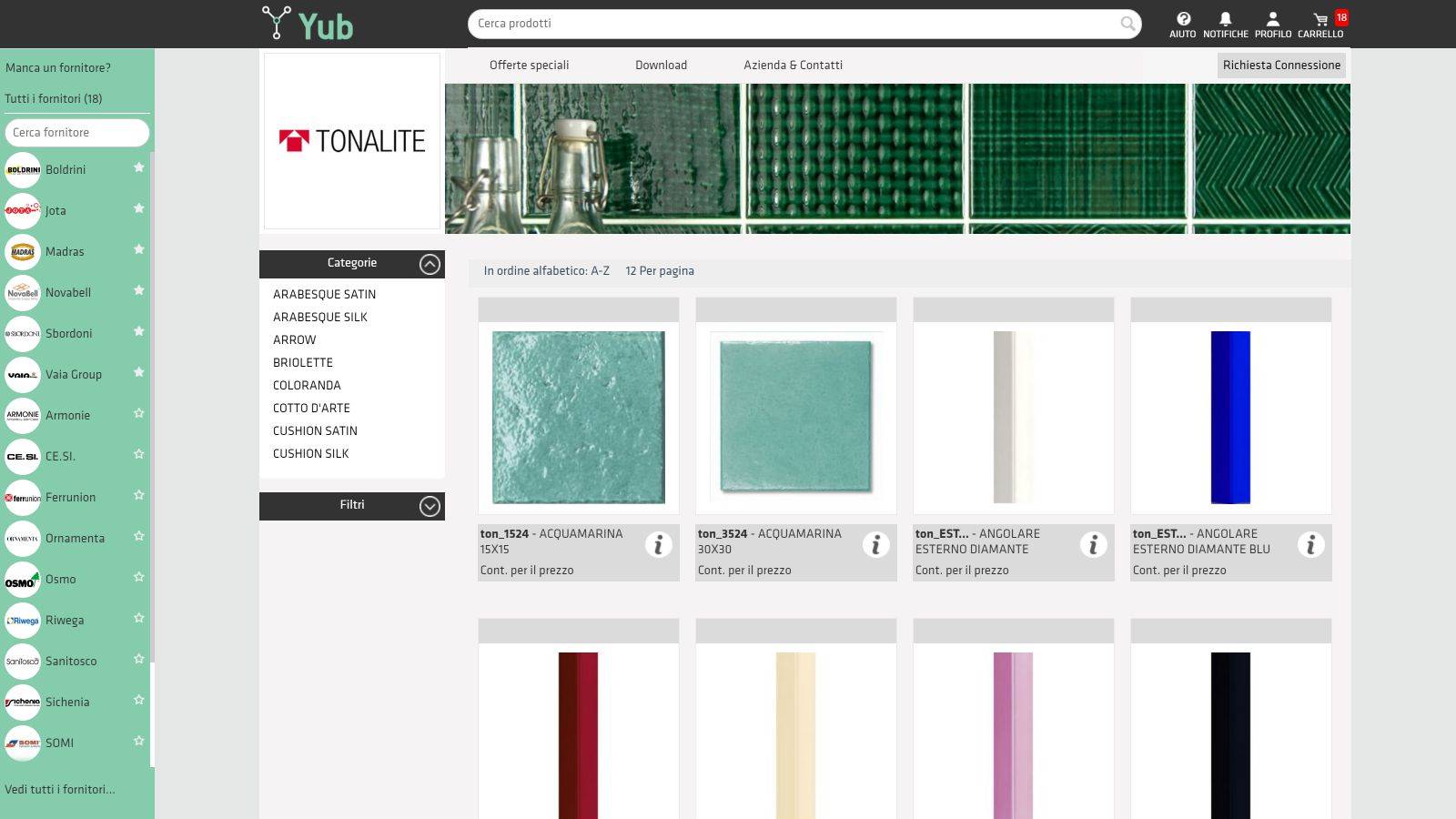Toggle favorite star for Armonie
The width and height of the screenshot is (1456, 819).
point(139,413)
